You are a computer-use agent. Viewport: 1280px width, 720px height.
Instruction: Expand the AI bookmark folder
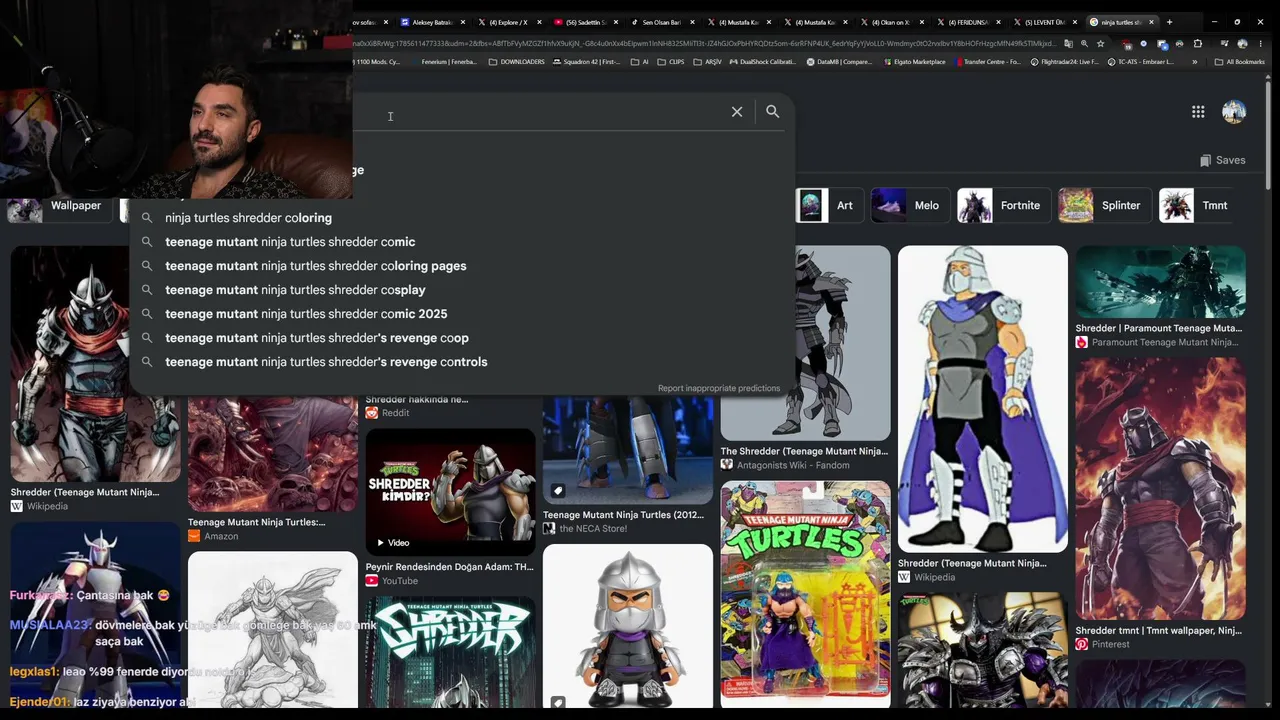point(639,62)
